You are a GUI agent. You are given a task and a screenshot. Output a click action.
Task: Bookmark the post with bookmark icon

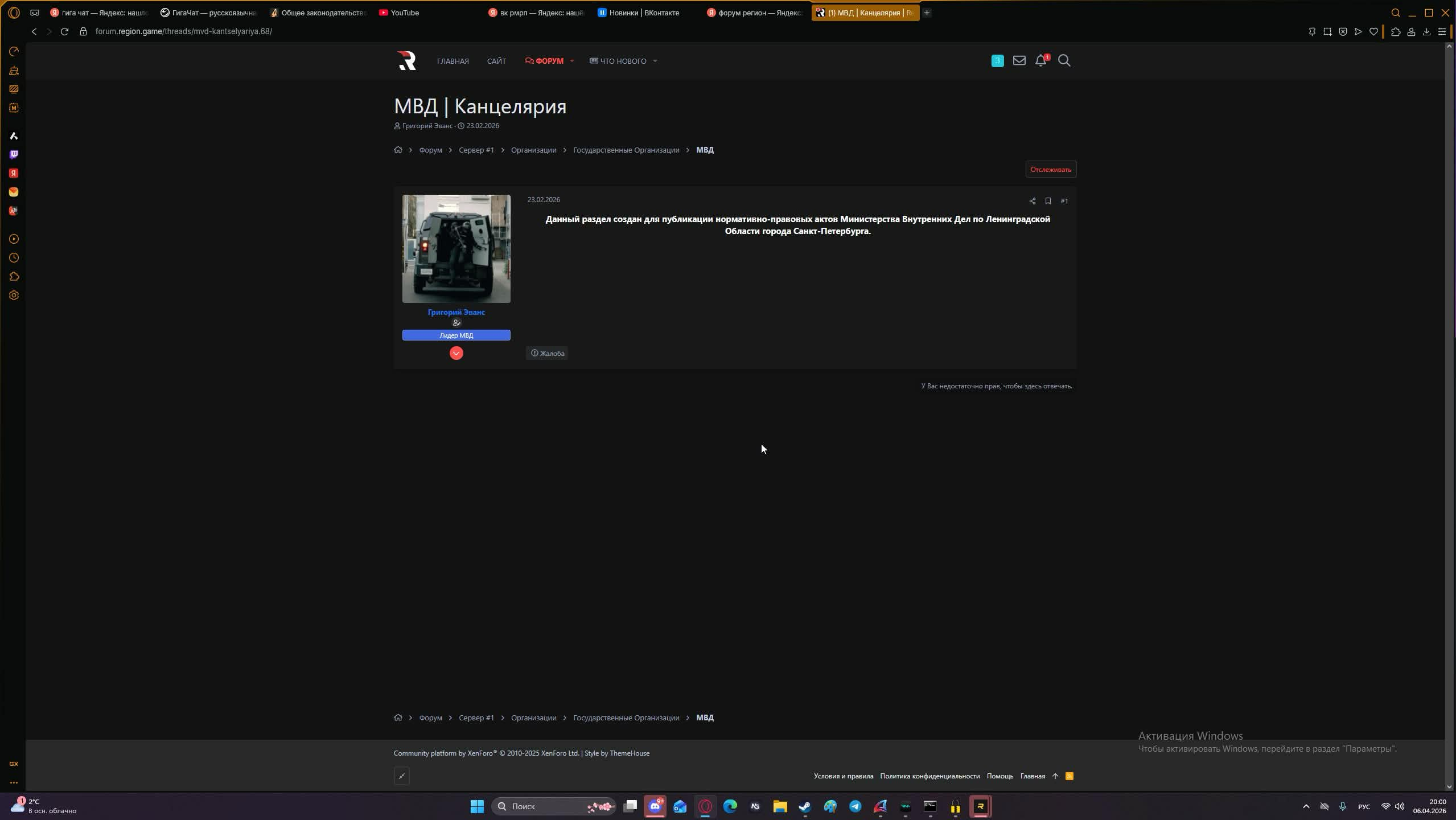pos(1048,201)
